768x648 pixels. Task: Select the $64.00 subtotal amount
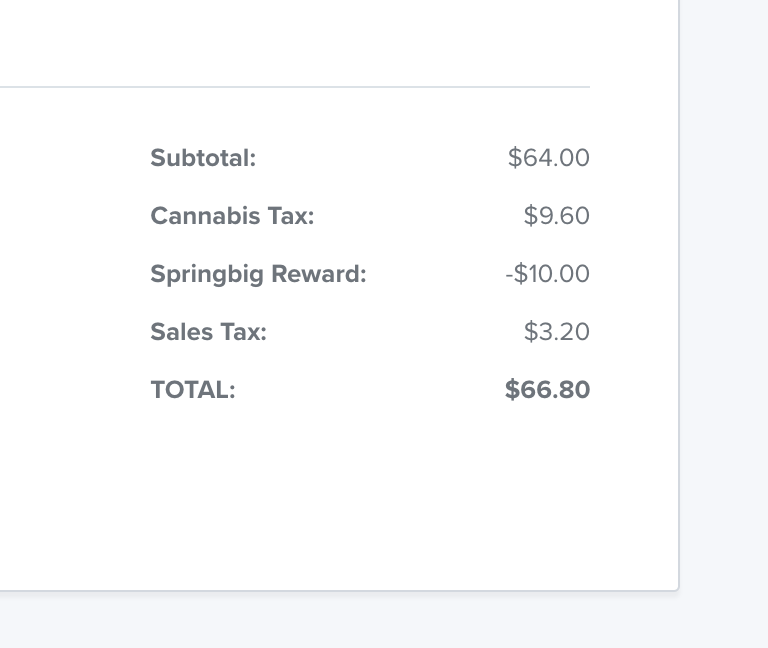tap(549, 158)
